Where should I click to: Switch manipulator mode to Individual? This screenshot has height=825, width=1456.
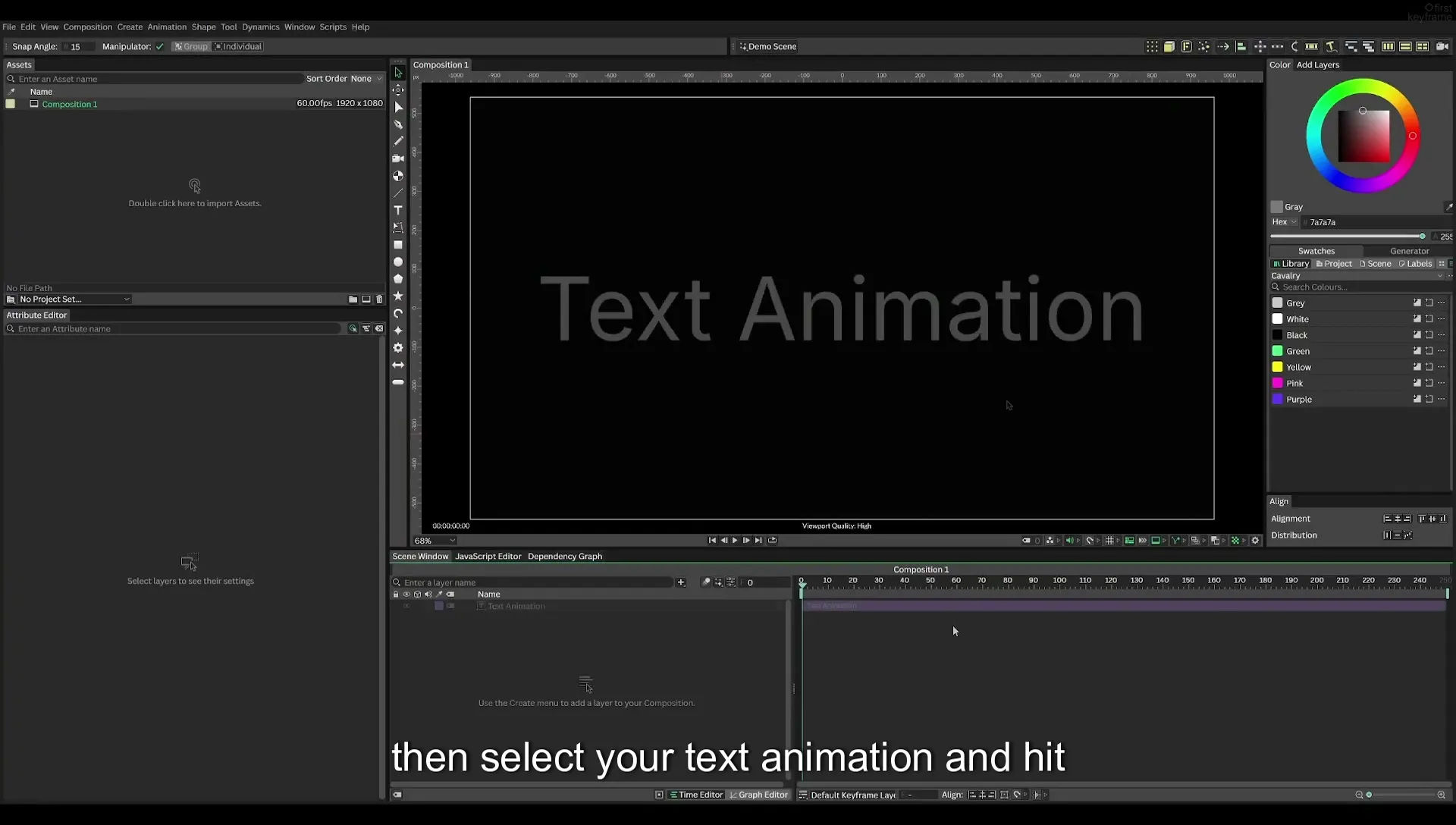click(238, 47)
